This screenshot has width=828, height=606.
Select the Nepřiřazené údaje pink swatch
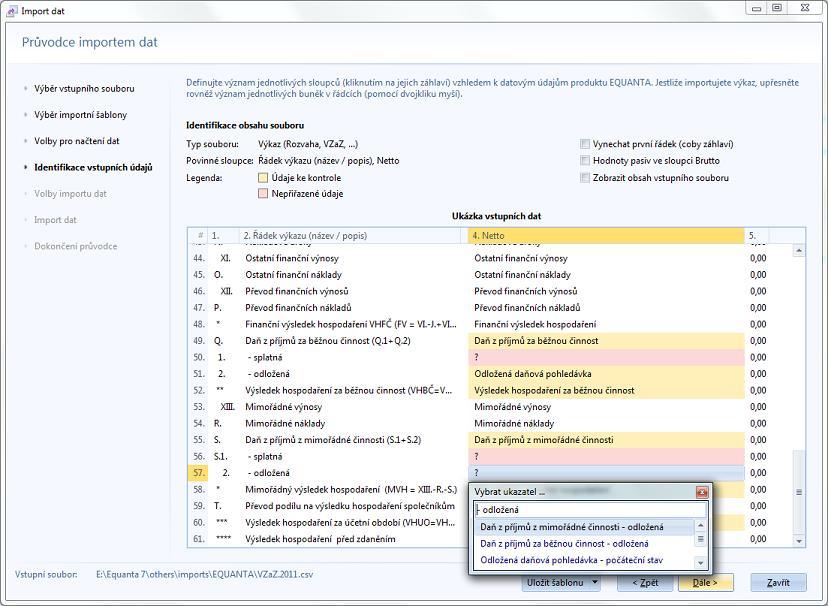pyautogui.click(x=263, y=194)
